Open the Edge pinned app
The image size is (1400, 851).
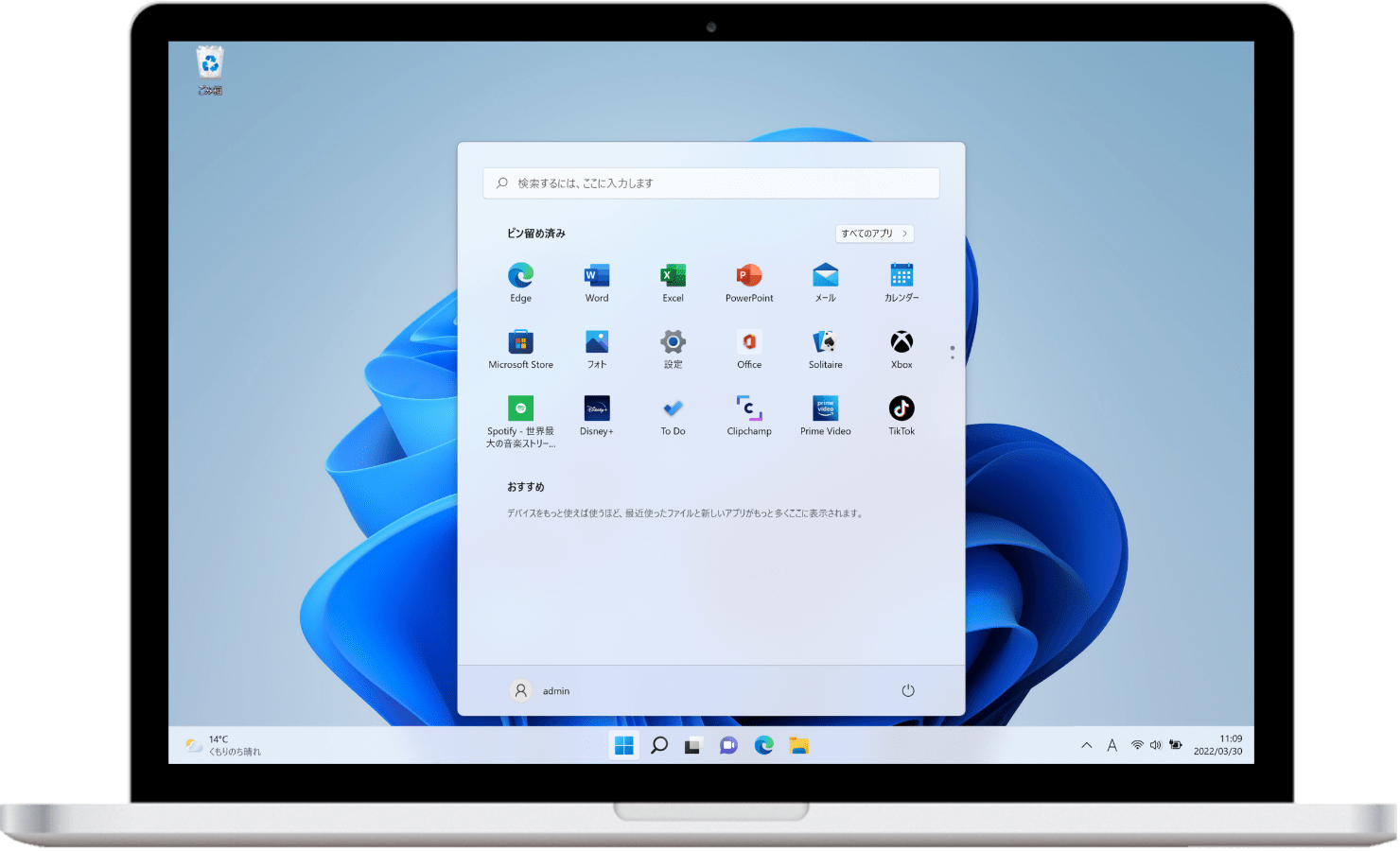pyautogui.click(x=520, y=283)
